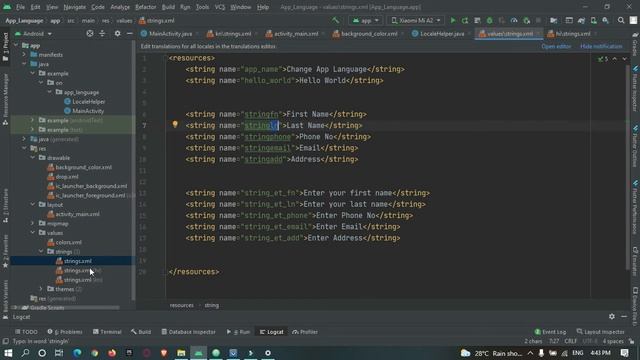Open the Build menu
The height and width of the screenshot is (360, 640).
coord(168,7)
